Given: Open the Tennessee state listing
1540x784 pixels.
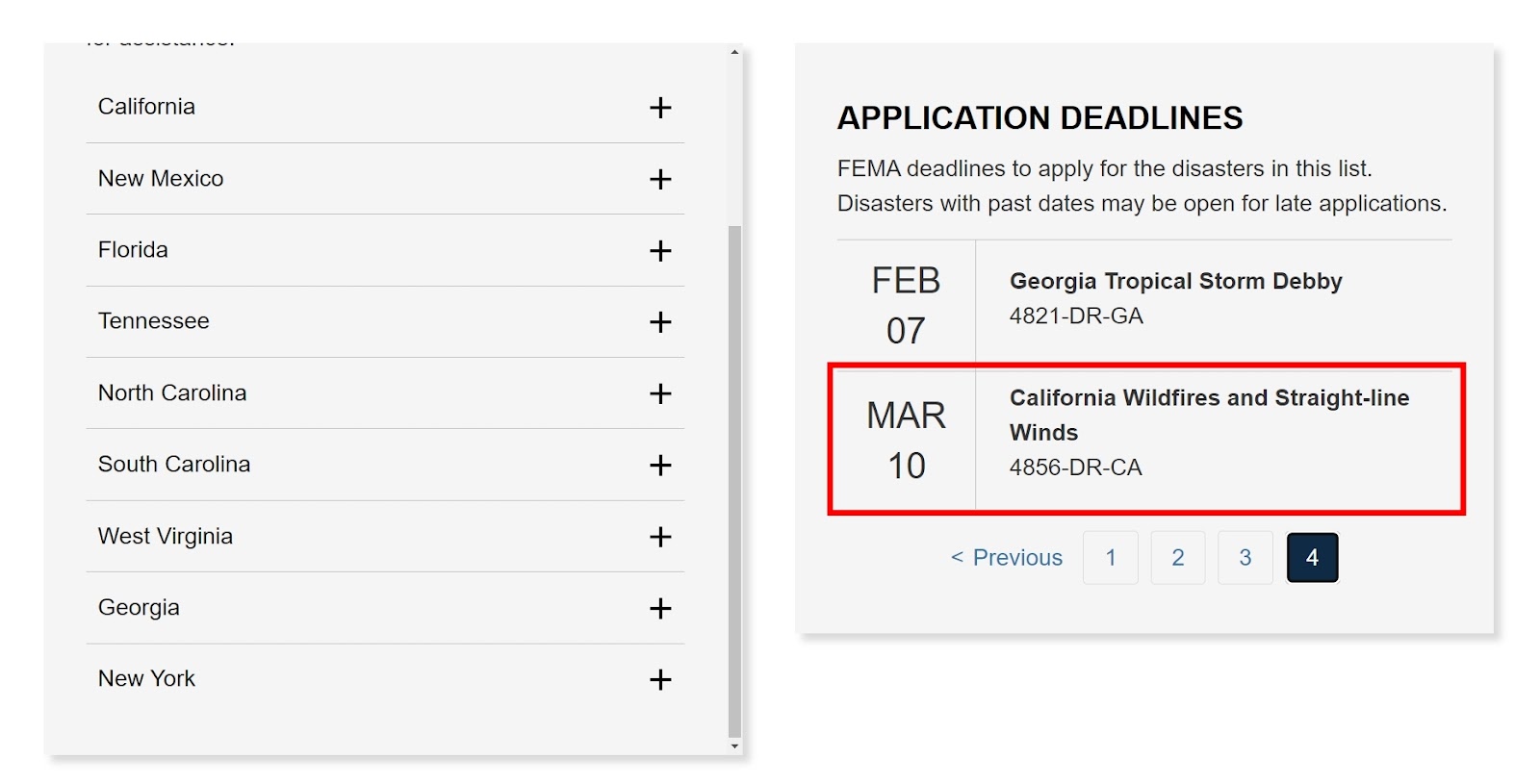Looking at the screenshot, I should pyautogui.click(x=154, y=321).
